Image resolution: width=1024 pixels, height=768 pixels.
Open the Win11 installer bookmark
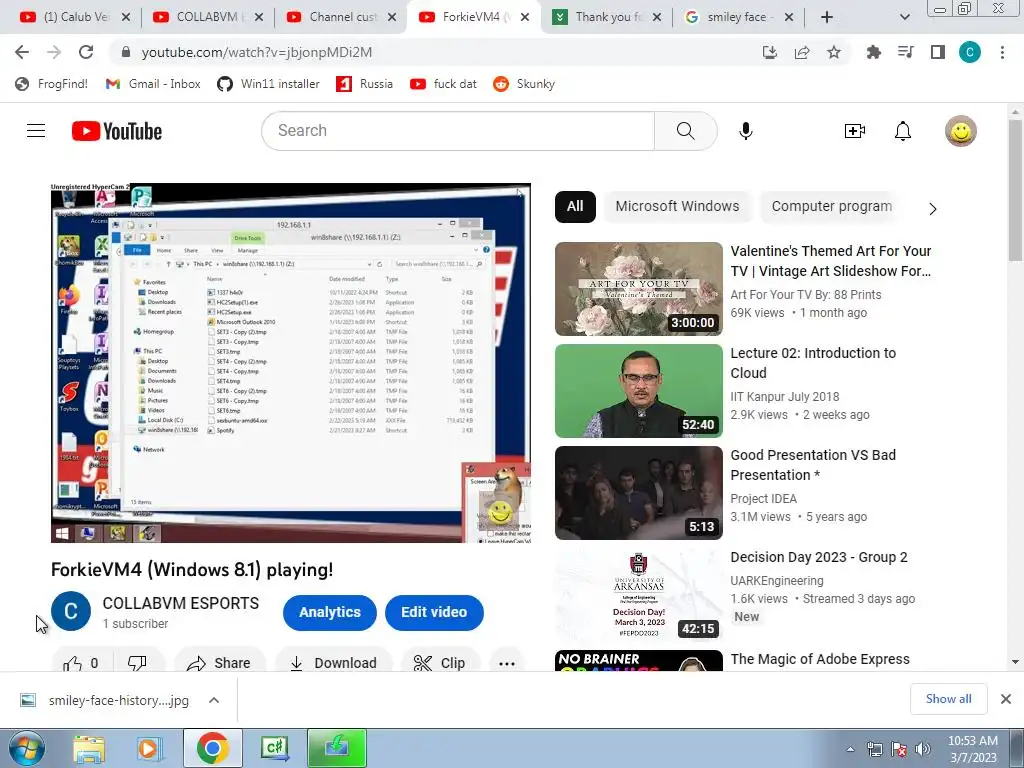point(268,84)
